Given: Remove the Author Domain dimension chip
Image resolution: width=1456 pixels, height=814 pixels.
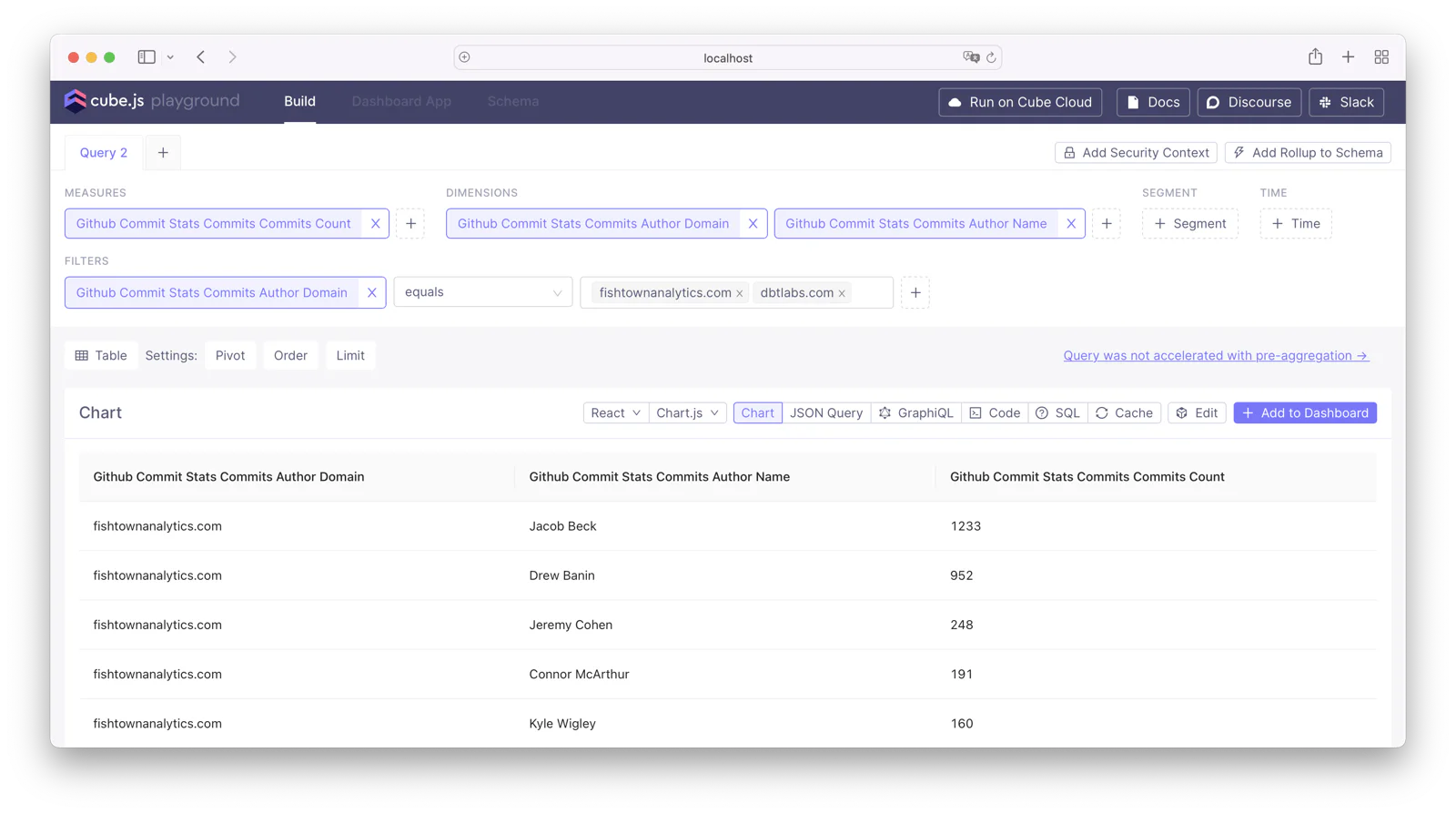Looking at the screenshot, I should pos(753,224).
